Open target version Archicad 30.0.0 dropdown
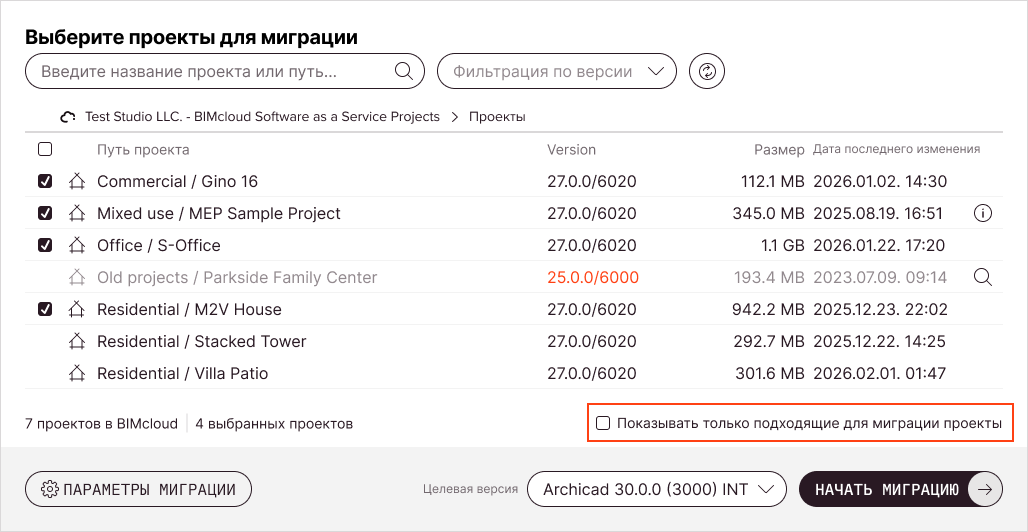The width and height of the screenshot is (1028, 532). [656, 489]
